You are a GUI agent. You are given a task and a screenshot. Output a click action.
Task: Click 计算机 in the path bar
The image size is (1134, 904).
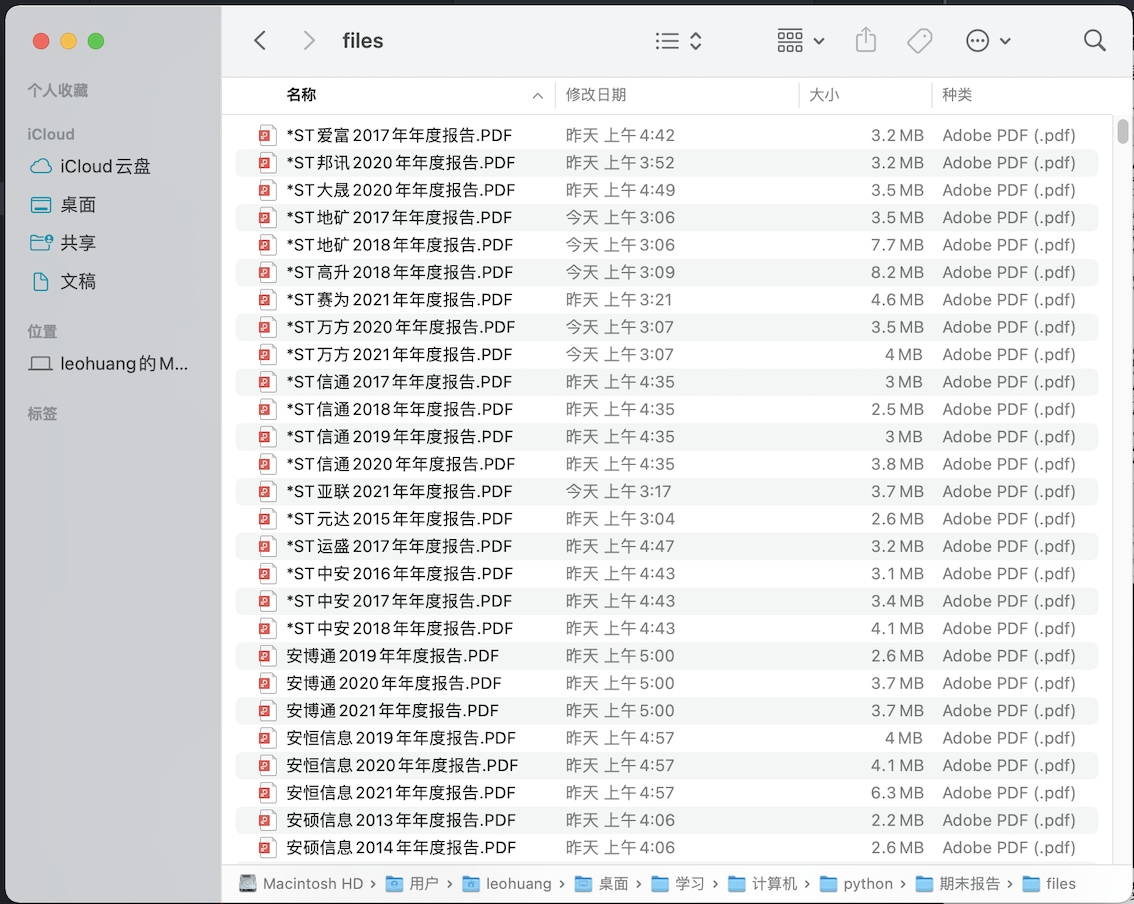coord(762,884)
